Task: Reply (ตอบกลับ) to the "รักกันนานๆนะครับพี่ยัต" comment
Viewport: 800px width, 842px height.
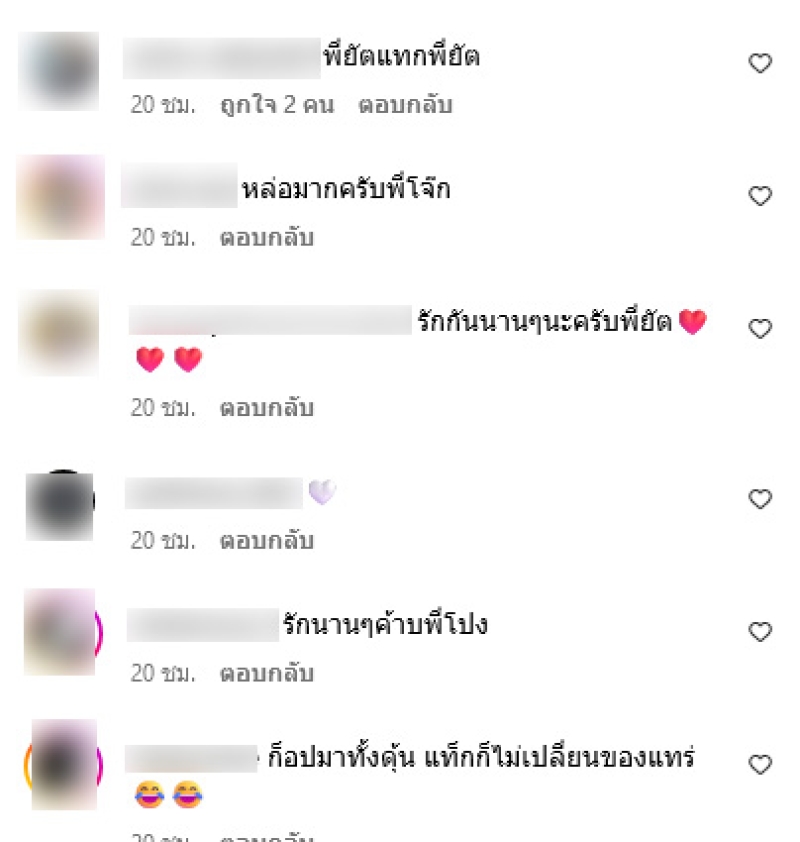Action: point(267,408)
